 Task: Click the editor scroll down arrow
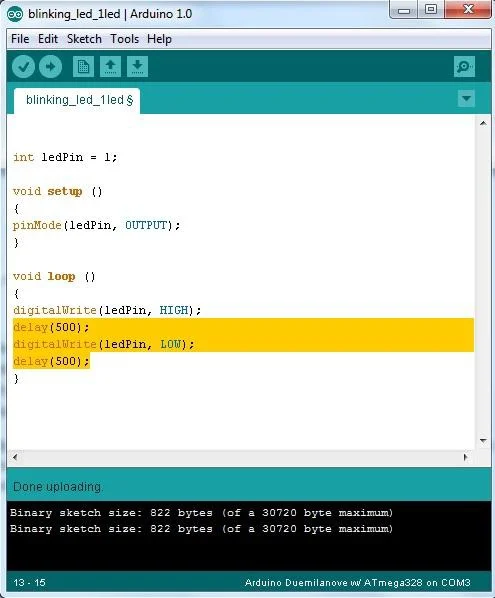(x=483, y=441)
